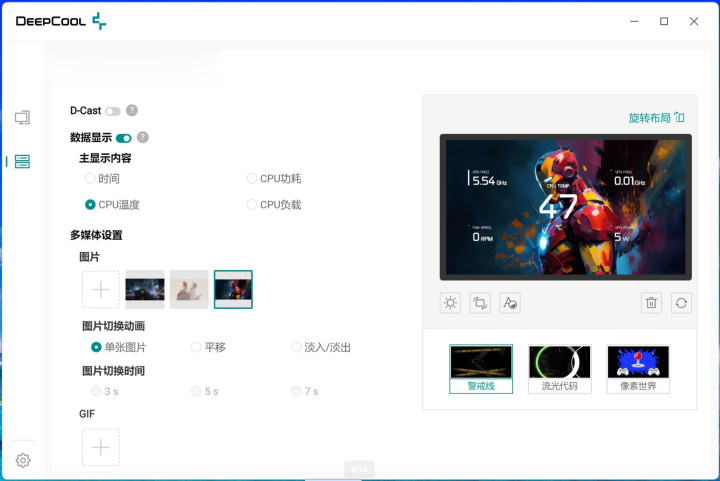Click the refresh reset icon
720x481 pixels.
[x=681, y=303]
